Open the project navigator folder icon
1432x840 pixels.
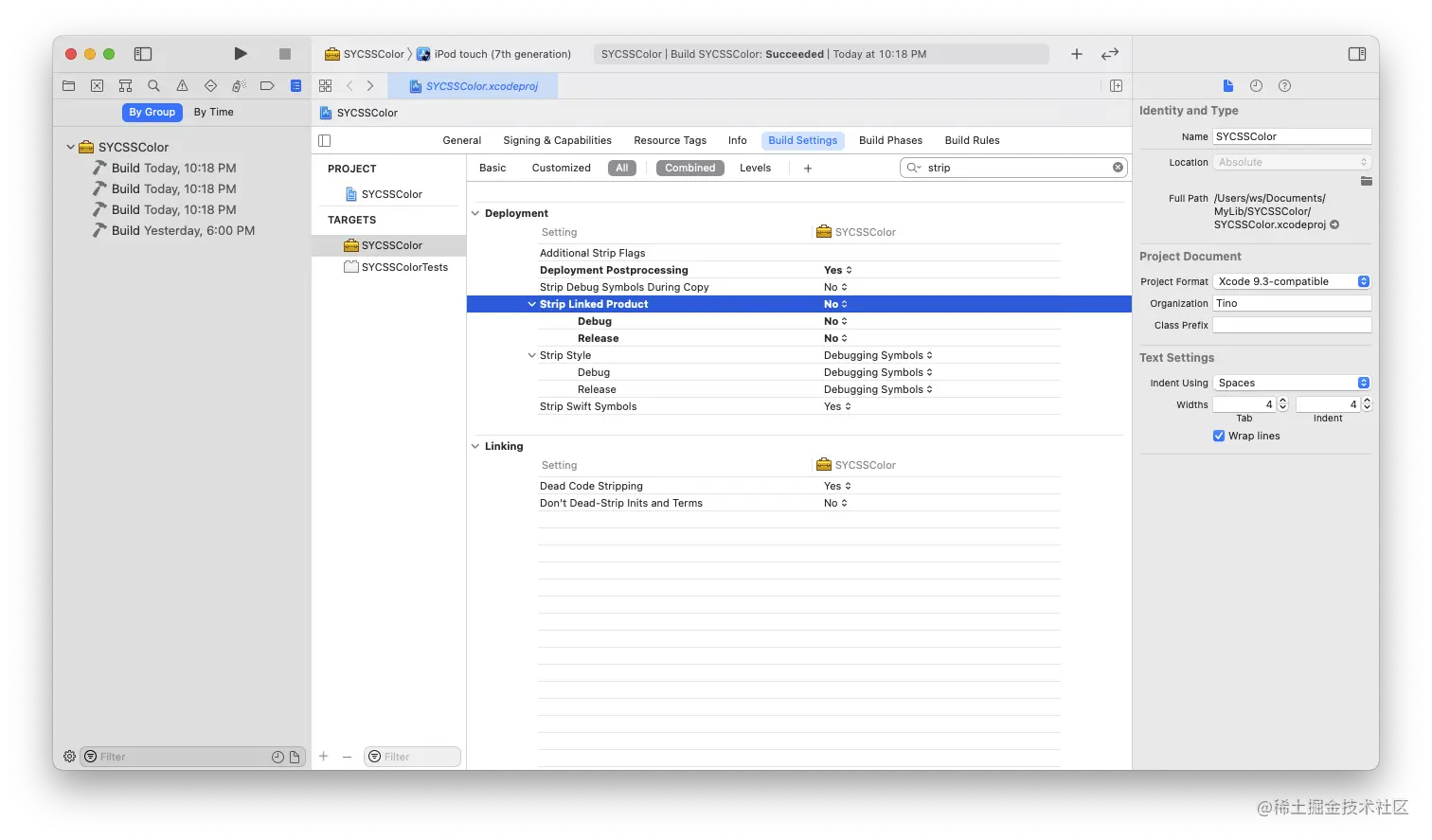click(x=68, y=85)
